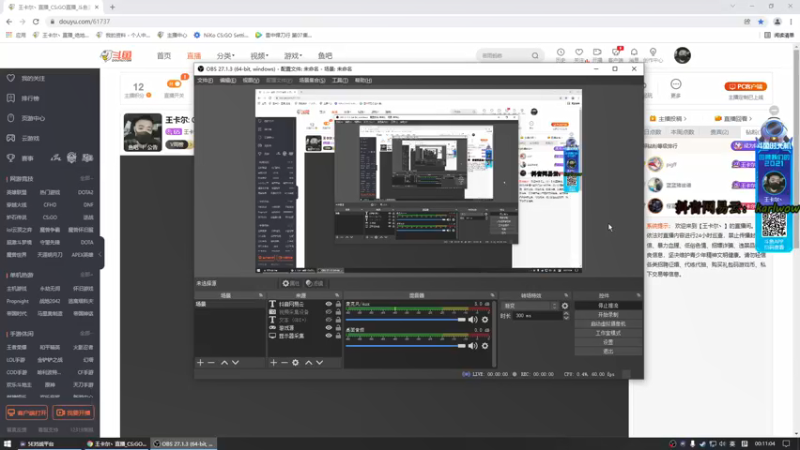The width and height of the screenshot is (800, 450).
Task: Switch to Douyu 首页 tab
Action: coord(164,56)
